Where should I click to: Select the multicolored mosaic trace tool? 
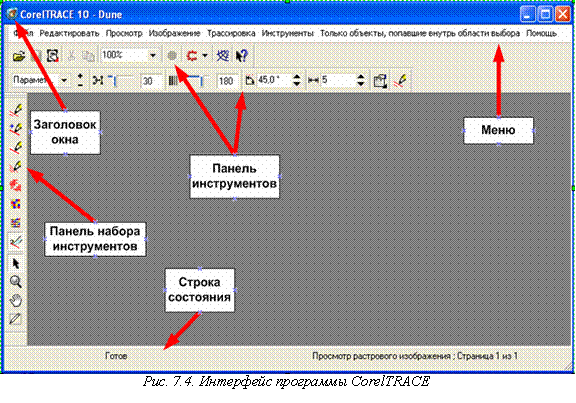15,204
